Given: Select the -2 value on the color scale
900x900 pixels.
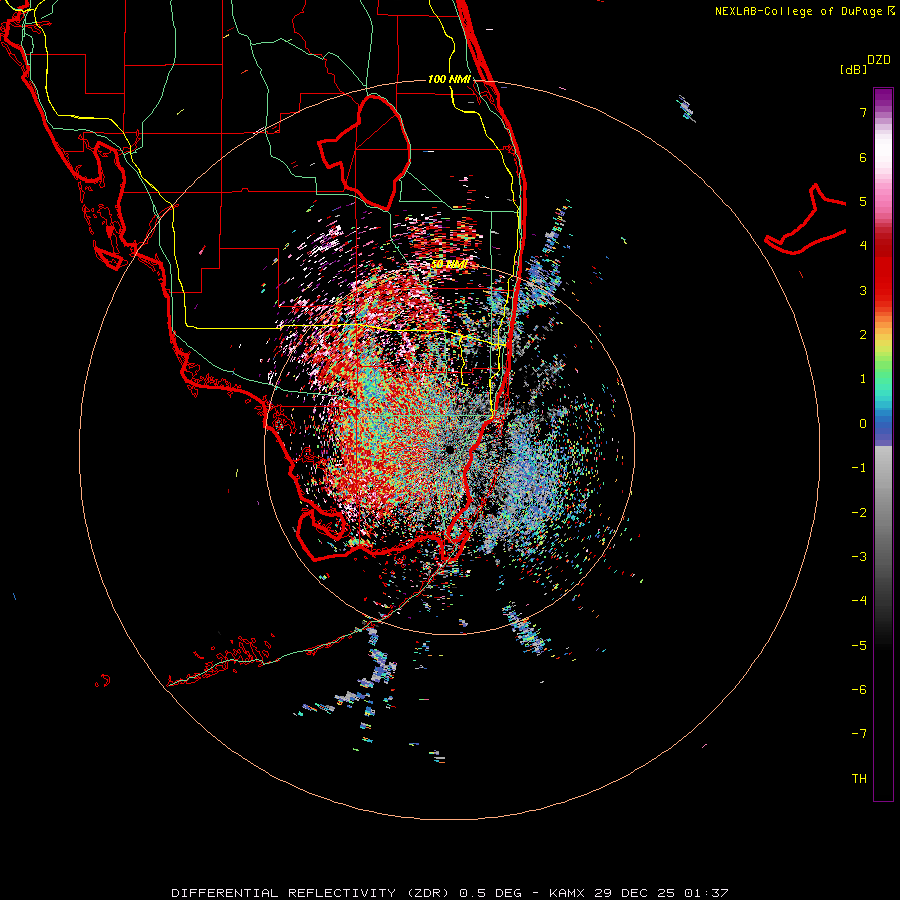Looking at the screenshot, I should pyautogui.click(x=859, y=513).
